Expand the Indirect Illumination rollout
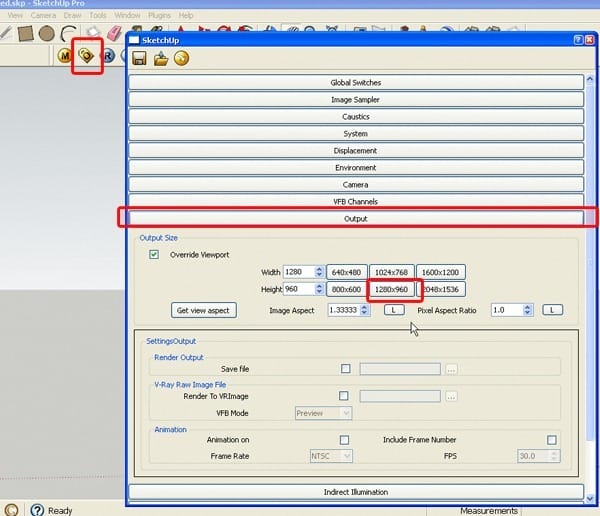 click(x=356, y=492)
